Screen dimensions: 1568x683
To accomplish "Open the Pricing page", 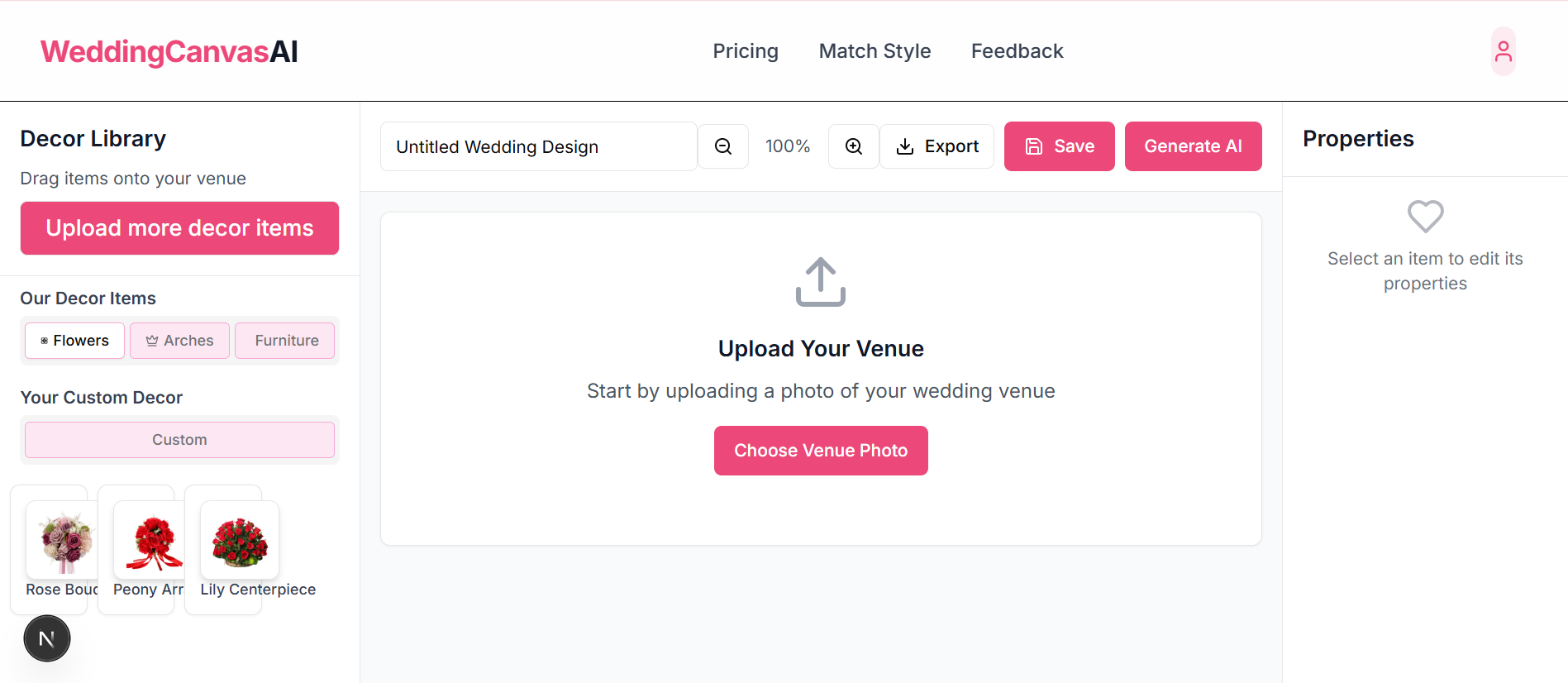I will pyautogui.click(x=746, y=51).
